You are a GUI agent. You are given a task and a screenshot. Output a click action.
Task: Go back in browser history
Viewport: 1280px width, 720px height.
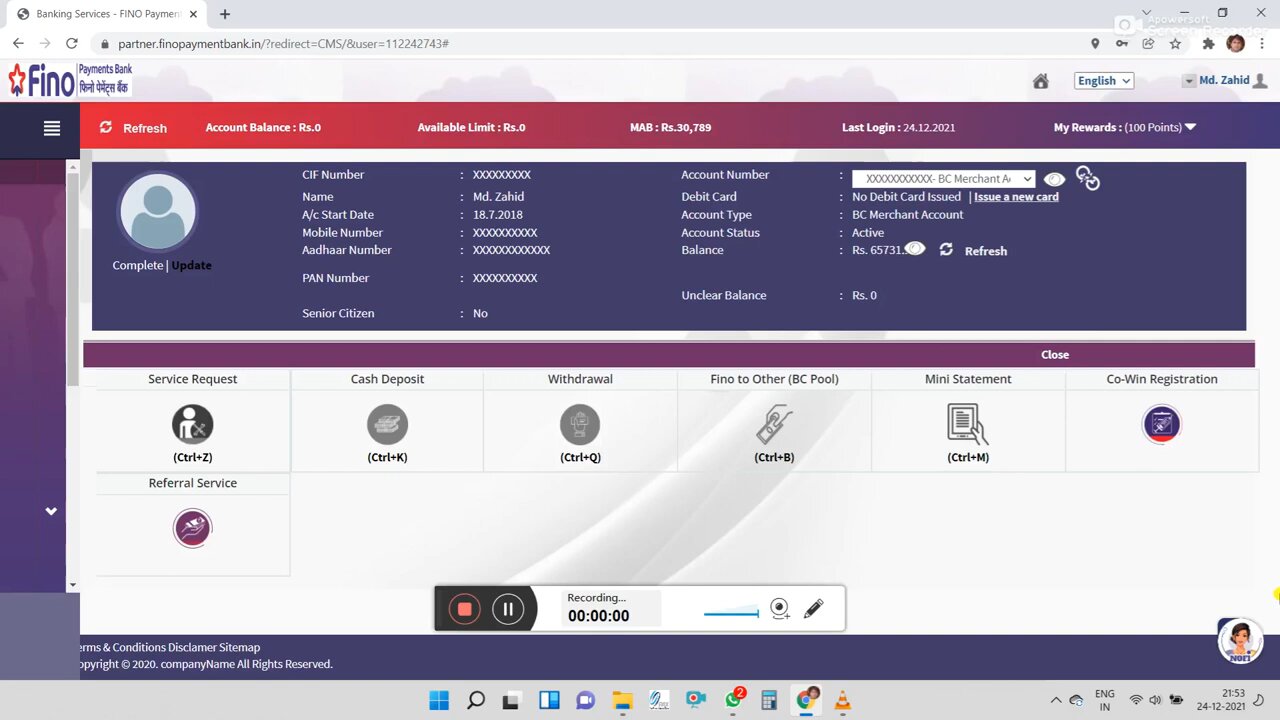tap(18, 44)
